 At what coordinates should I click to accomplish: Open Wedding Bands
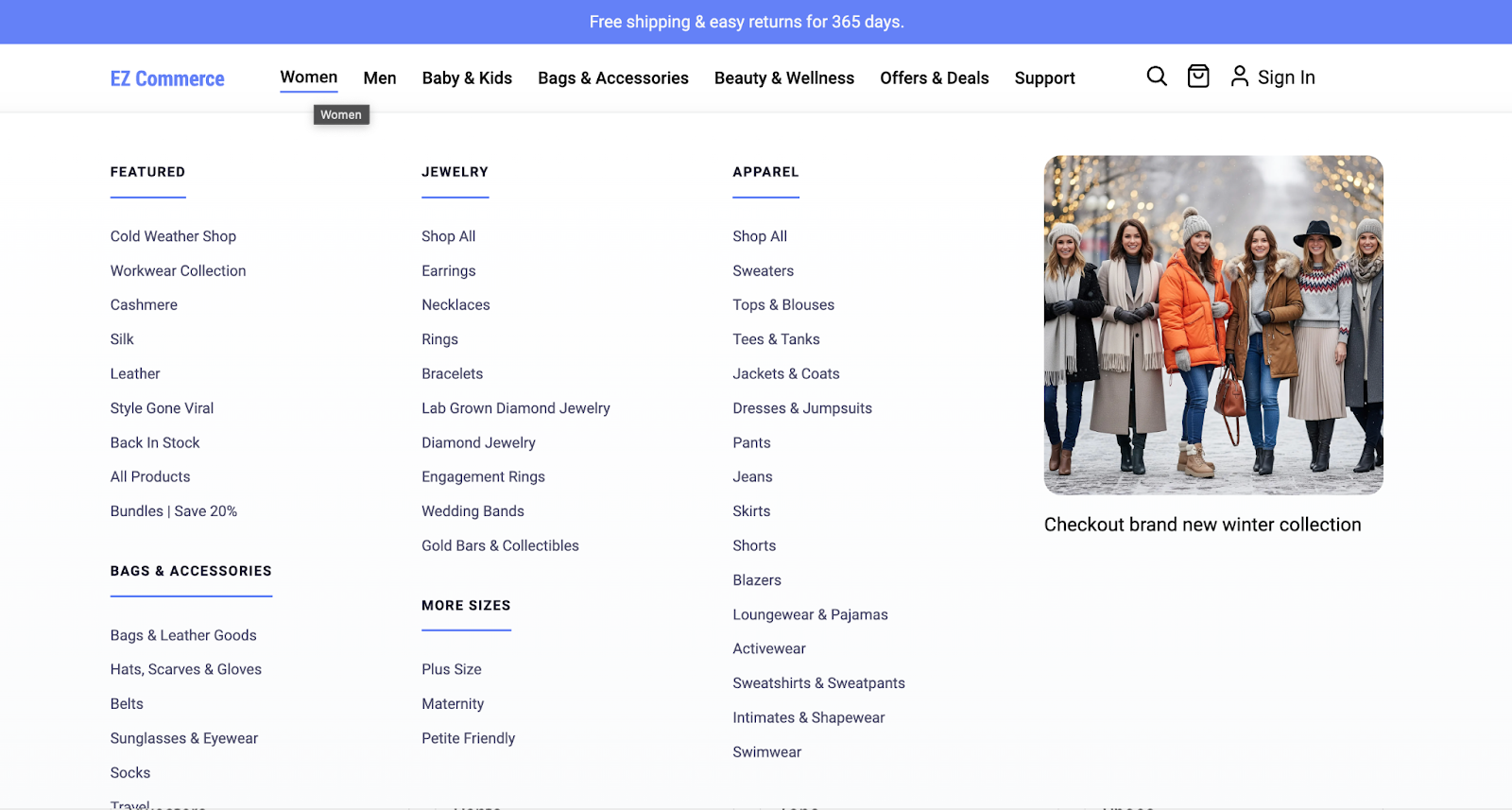pos(472,511)
